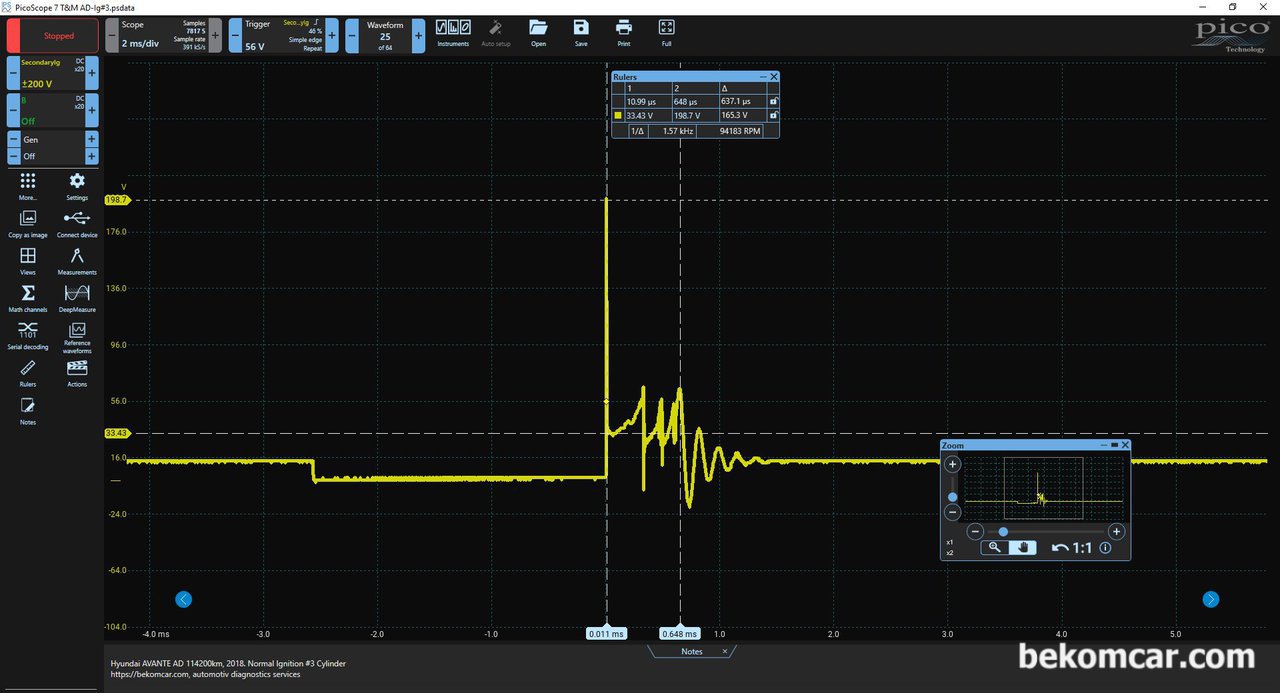1280x693 pixels.
Task: Switch to Full screen view
Action: [667, 34]
